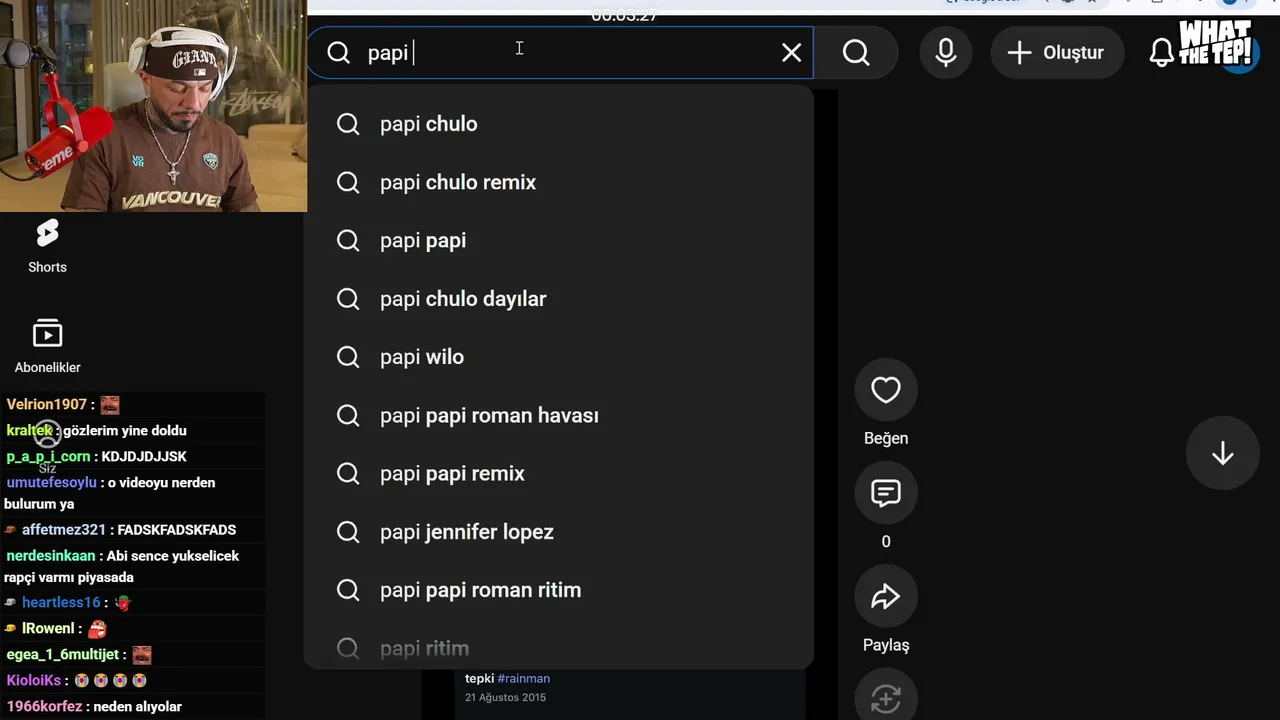This screenshot has width=1280, height=720.
Task: Click inside the search field containing "papi"
Action: [x=560, y=53]
